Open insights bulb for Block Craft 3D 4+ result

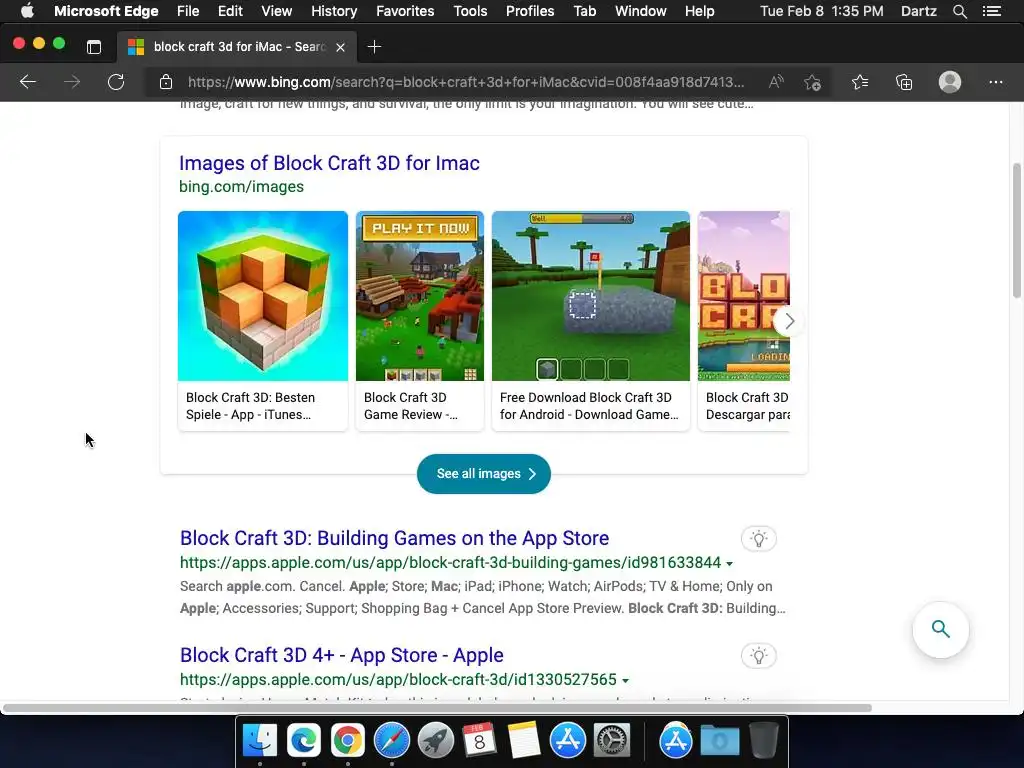pyautogui.click(x=758, y=656)
